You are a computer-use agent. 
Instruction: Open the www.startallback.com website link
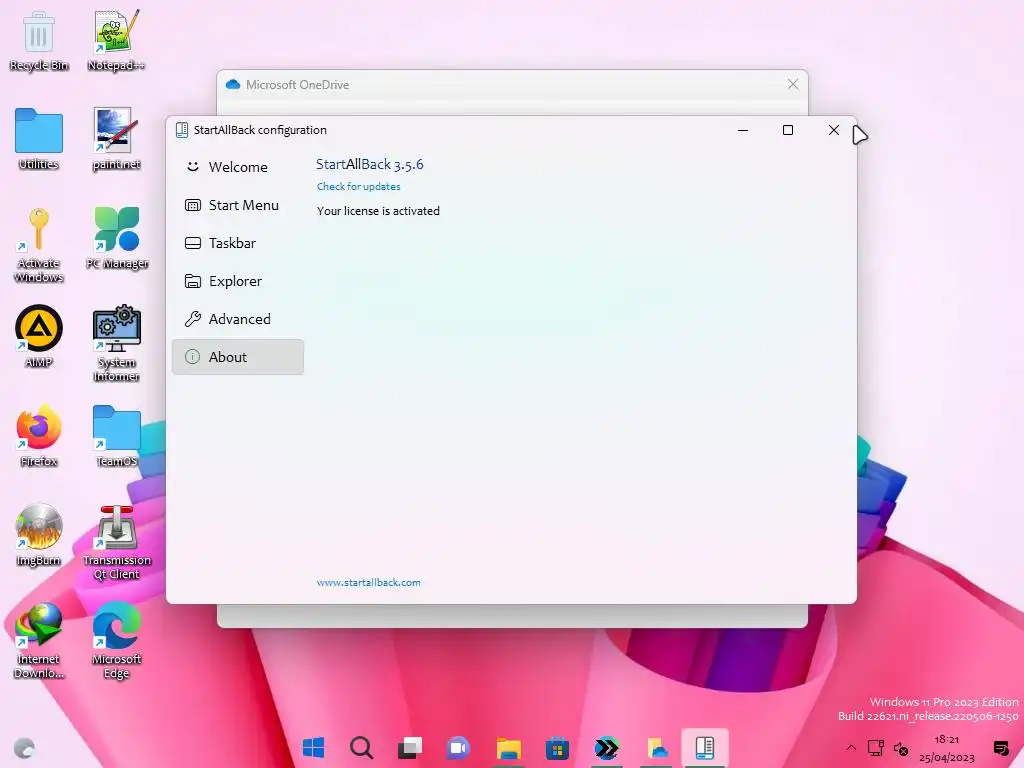click(368, 583)
